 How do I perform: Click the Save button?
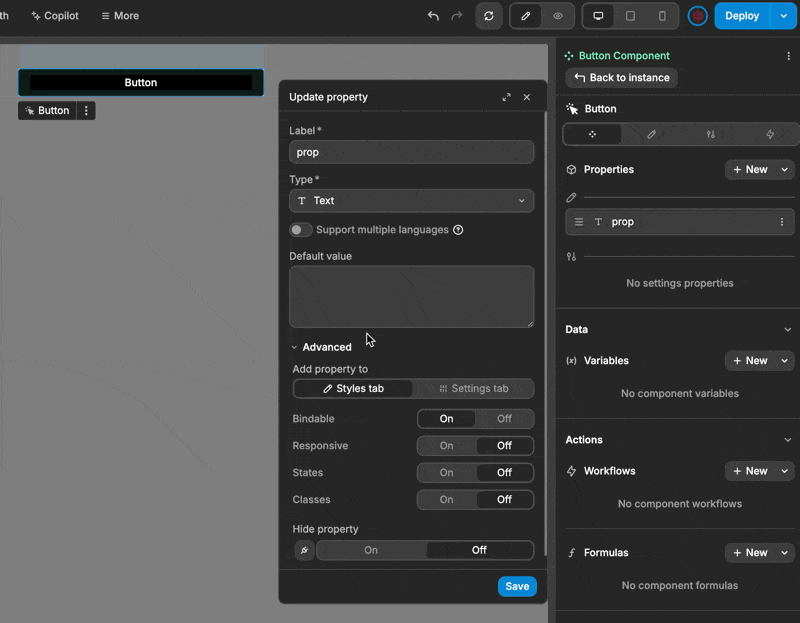click(x=517, y=586)
